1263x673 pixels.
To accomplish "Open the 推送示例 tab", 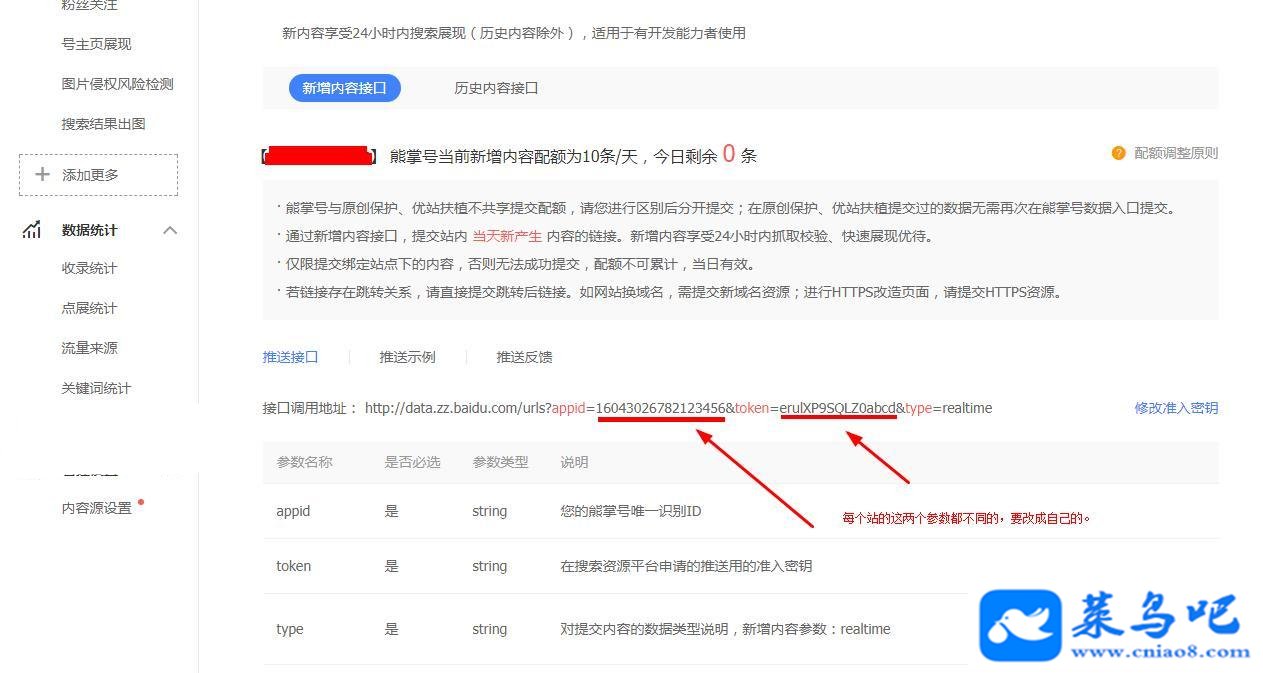I will (x=407, y=357).
